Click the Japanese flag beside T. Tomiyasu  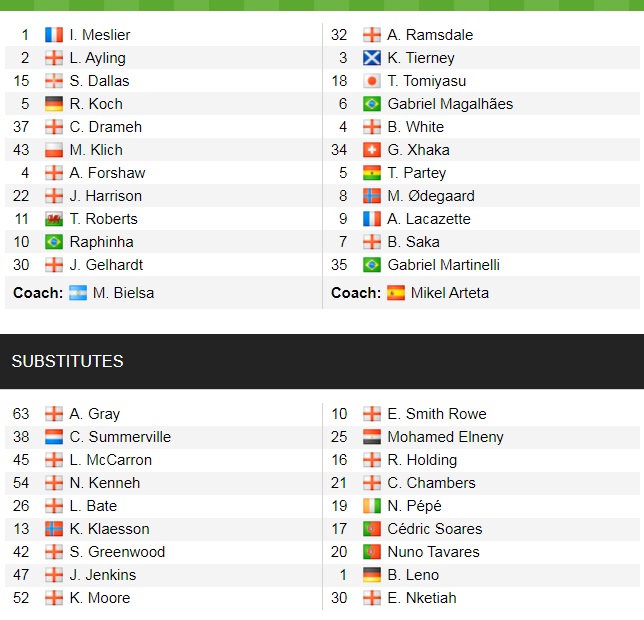(372, 81)
